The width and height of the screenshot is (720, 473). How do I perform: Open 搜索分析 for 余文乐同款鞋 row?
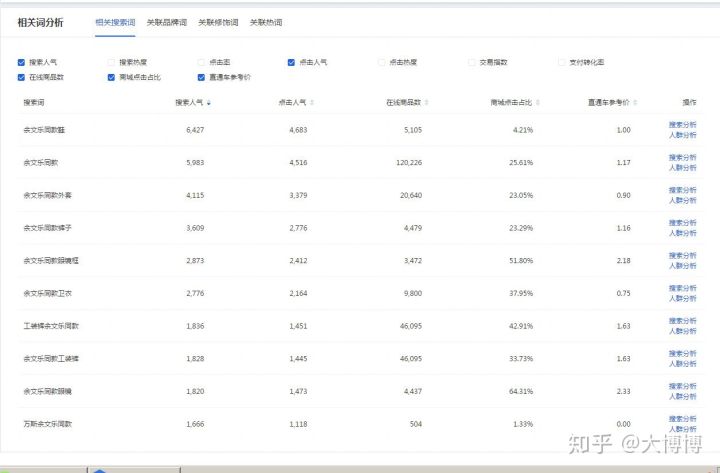(682, 125)
